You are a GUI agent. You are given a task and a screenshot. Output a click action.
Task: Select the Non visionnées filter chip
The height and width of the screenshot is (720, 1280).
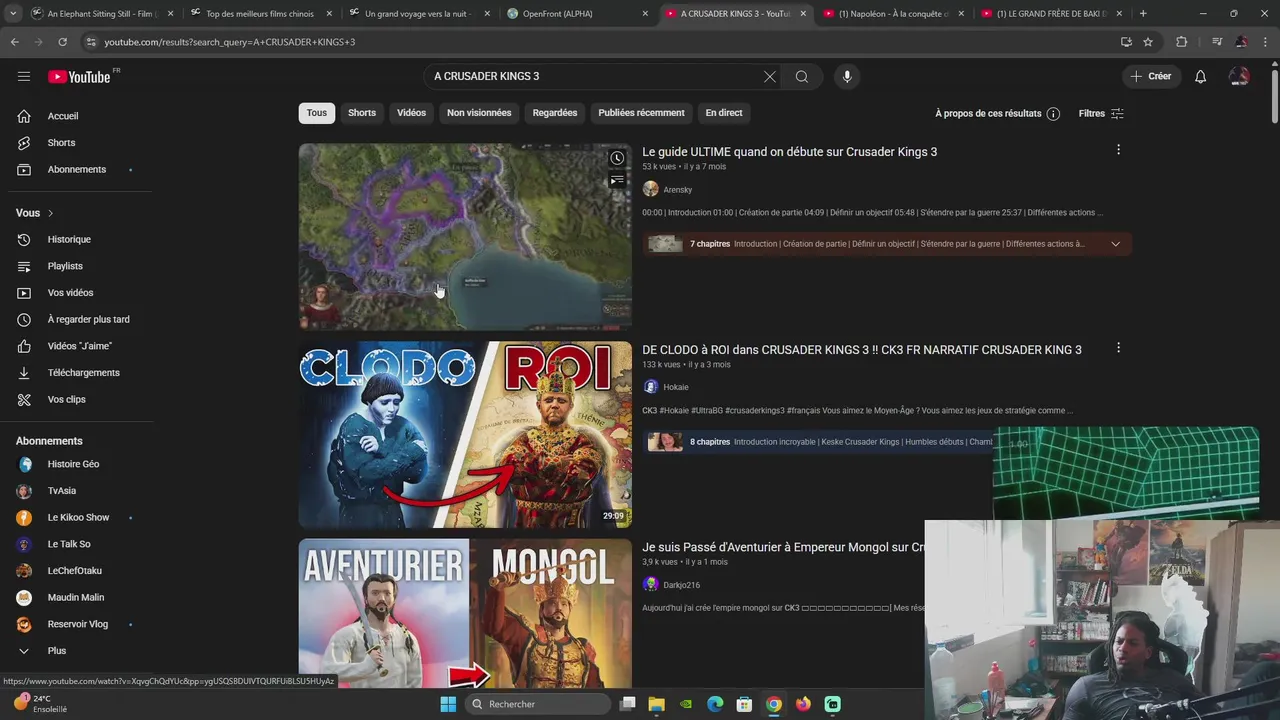[479, 113]
